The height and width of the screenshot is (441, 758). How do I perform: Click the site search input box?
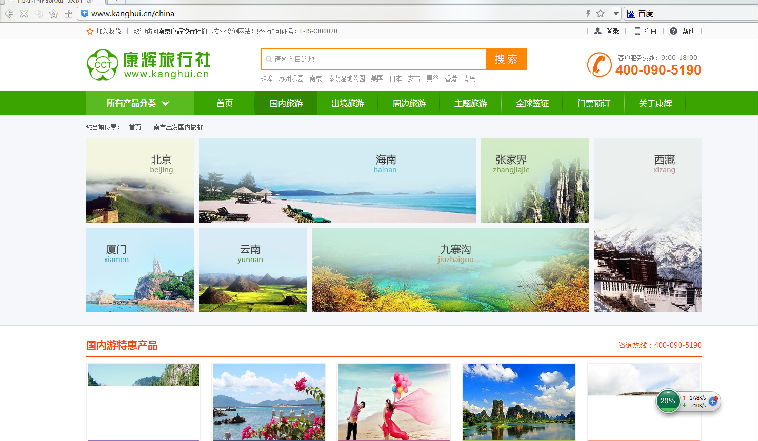pos(374,59)
